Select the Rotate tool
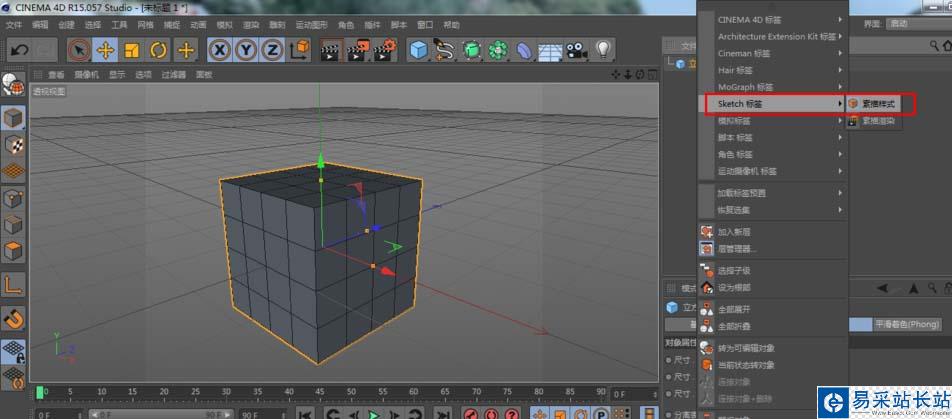 pyautogui.click(x=158, y=49)
